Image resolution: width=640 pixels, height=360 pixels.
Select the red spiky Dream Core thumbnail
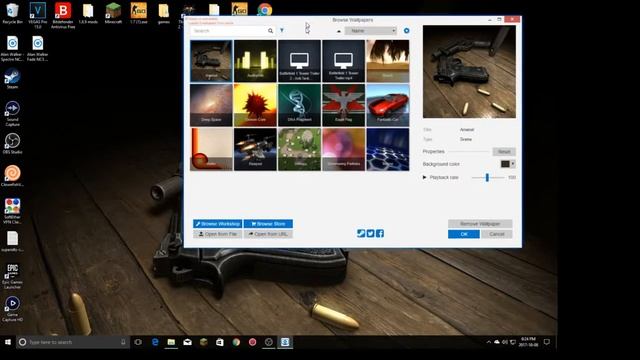coord(255,105)
